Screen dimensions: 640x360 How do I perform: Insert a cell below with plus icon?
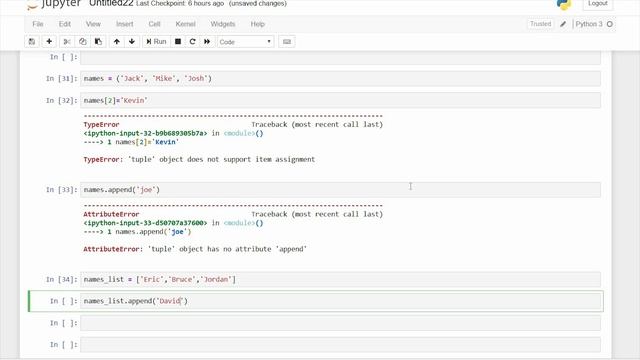point(49,42)
